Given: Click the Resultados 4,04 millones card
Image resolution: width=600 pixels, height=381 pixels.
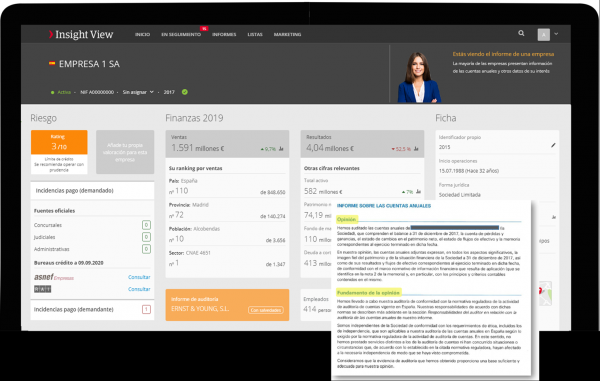Looking at the screenshot, I should [x=362, y=144].
